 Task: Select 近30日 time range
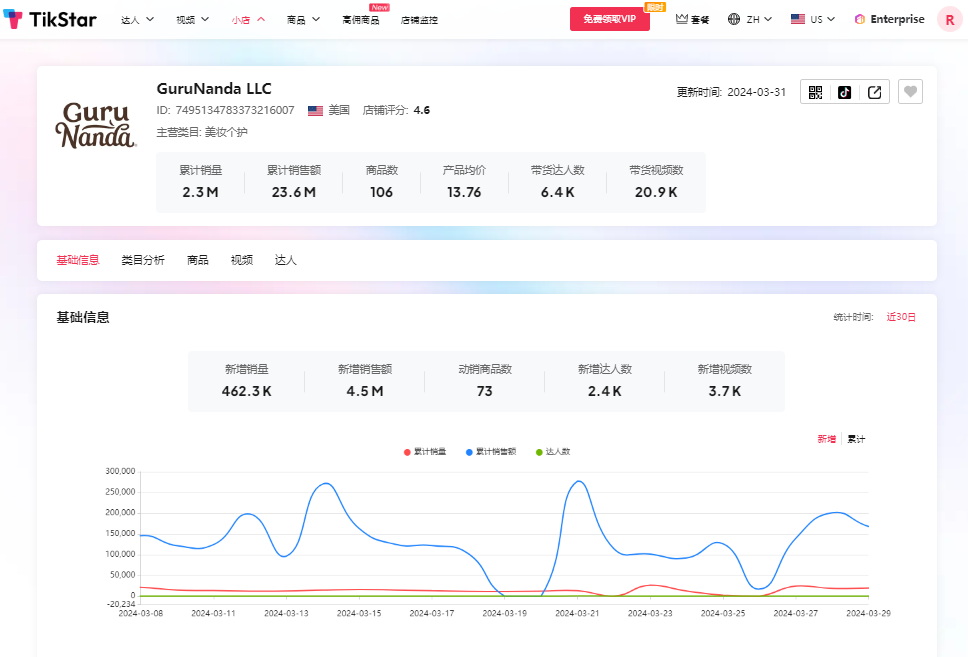901,317
